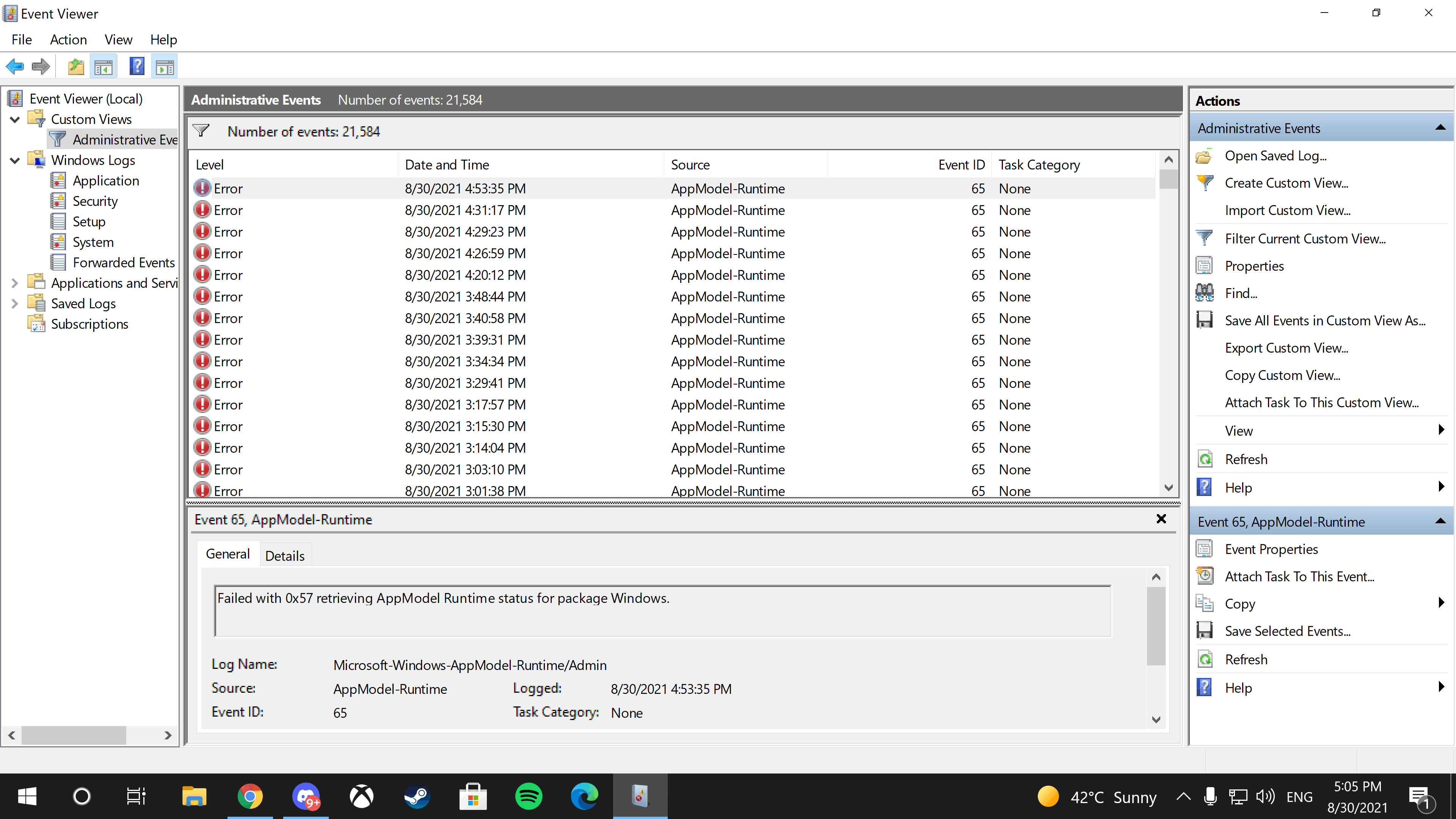The image size is (1456, 819).
Task: Click Save Selected Events floppy icon
Action: [1205, 631]
